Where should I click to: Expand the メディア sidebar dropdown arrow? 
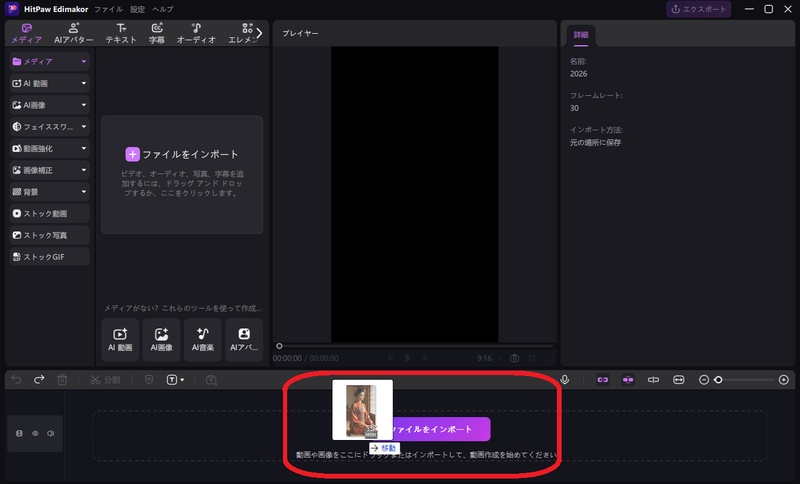click(x=84, y=62)
